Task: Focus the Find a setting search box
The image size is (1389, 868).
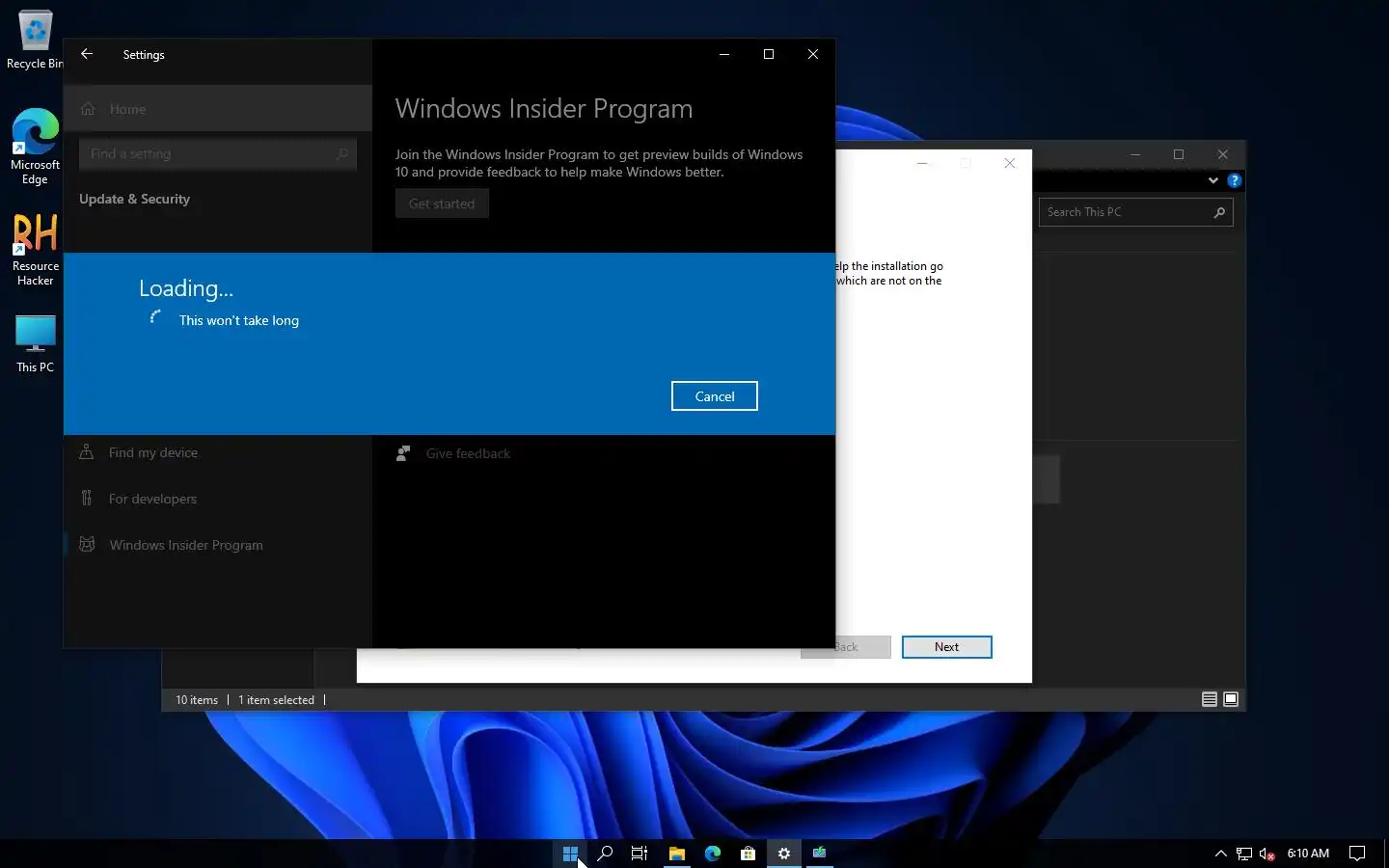Action: click(217, 153)
